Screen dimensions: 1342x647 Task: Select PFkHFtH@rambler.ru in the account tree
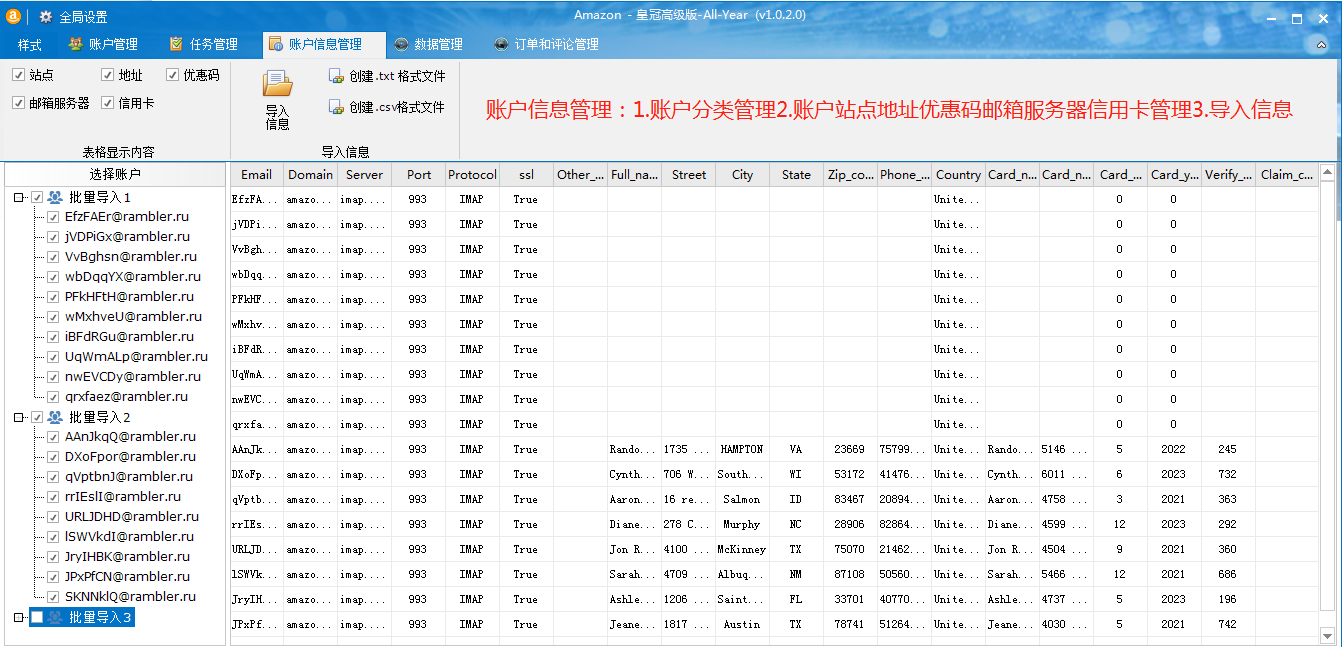[129, 297]
